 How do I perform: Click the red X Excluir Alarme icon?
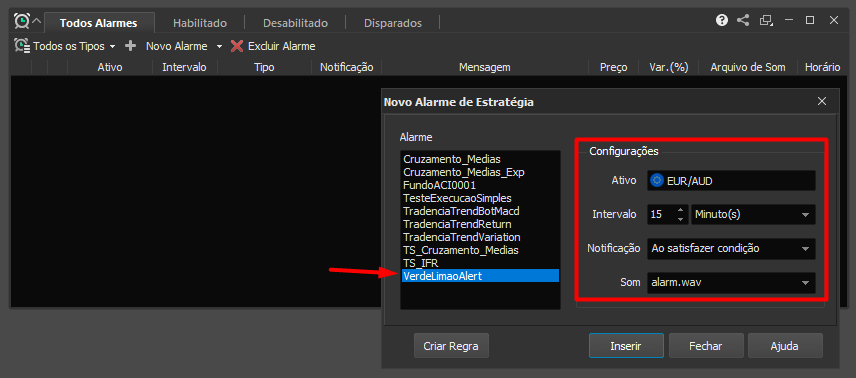[236, 46]
